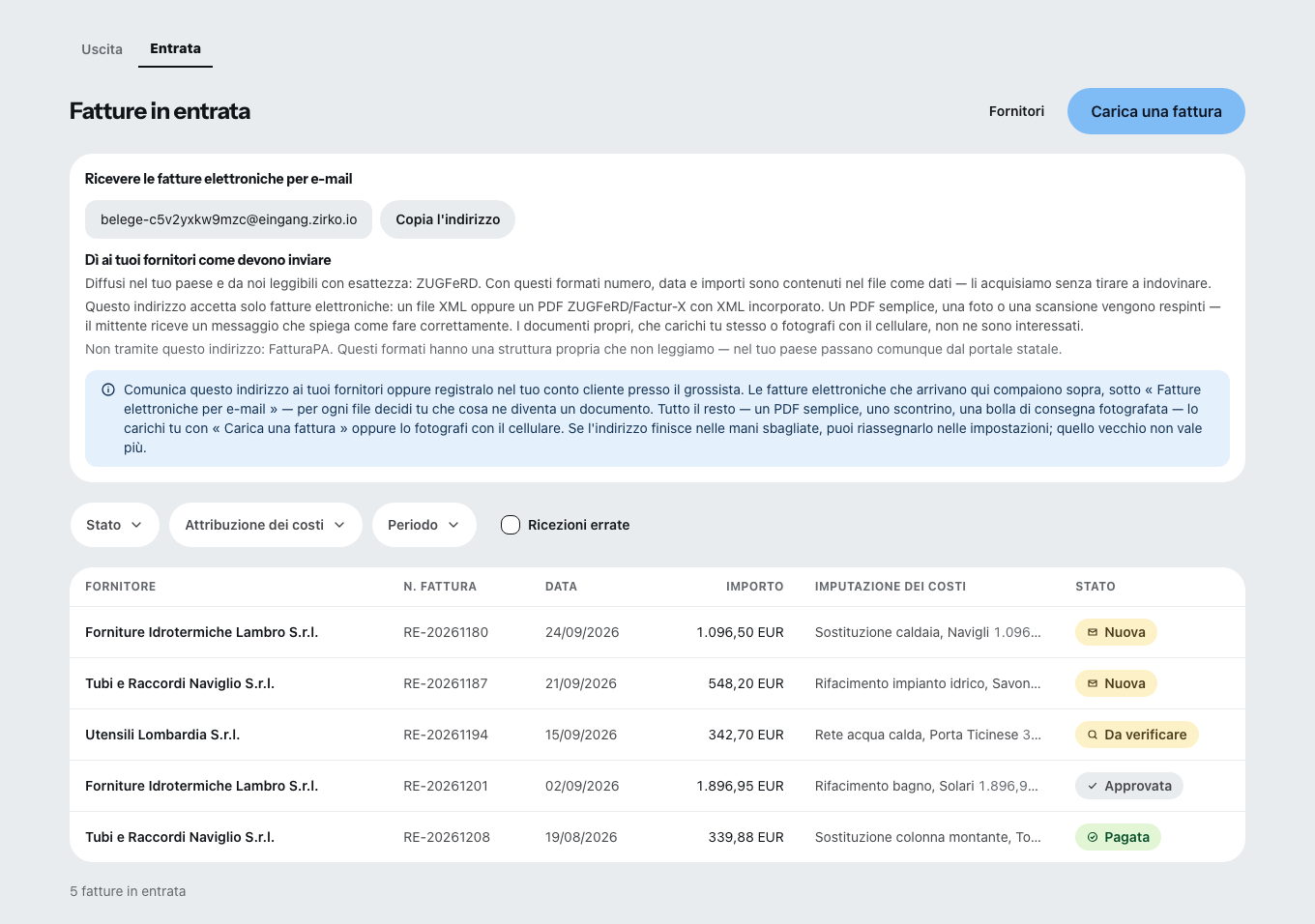Click Sostituzione colonna montante cost text
Viewport: 1315px width, 924px height.
tap(928, 837)
